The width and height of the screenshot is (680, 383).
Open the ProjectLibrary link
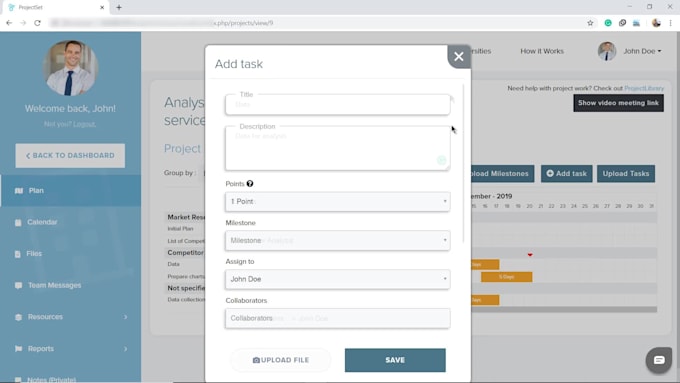click(644, 88)
